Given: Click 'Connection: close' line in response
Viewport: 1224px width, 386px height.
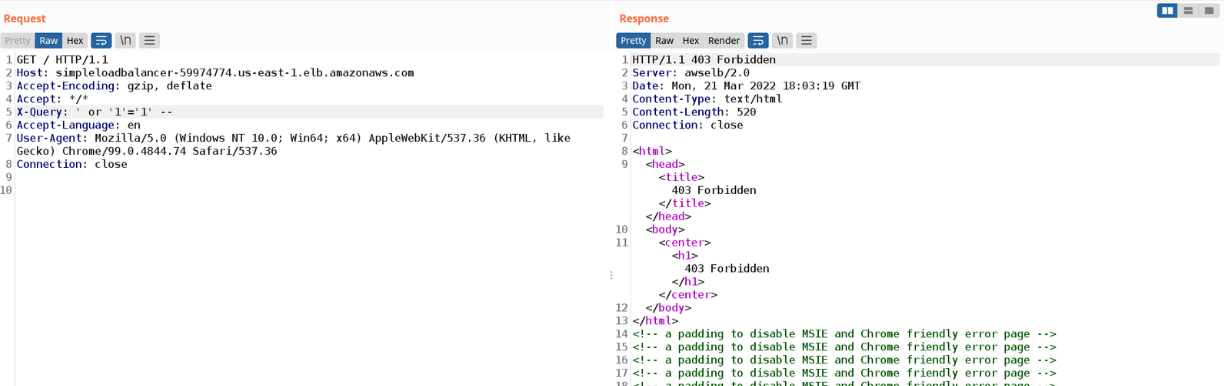Looking at the screenshot, I should point(688,125).
